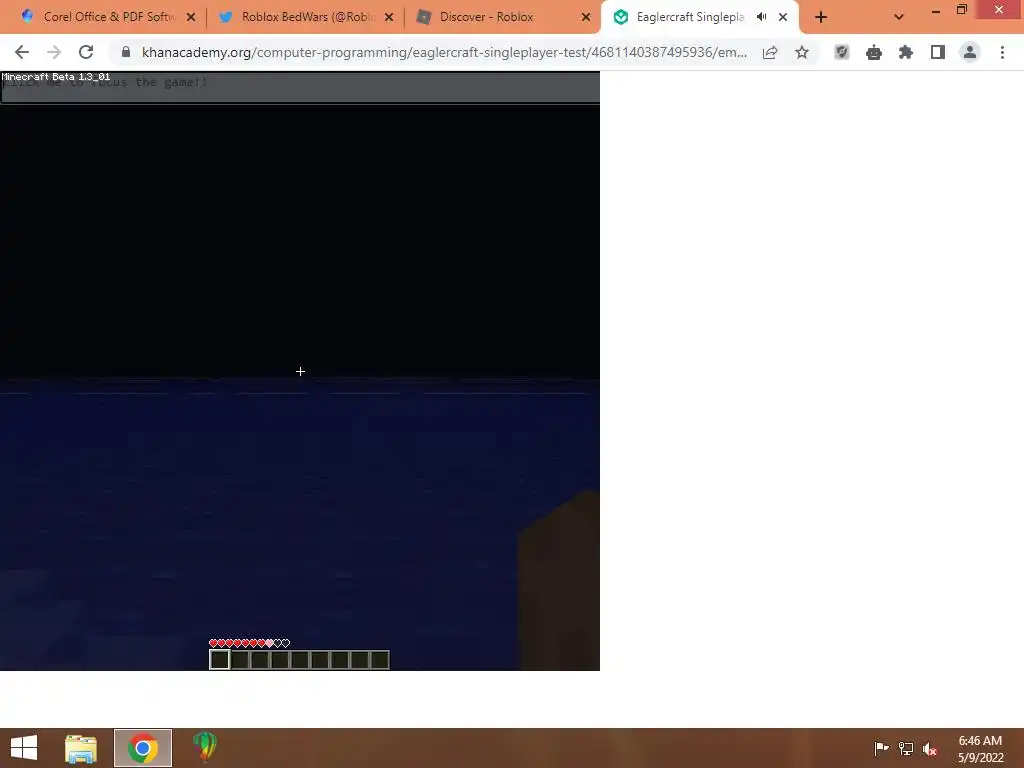Open File Explorer from the taskbar

(x=81, y=748)
